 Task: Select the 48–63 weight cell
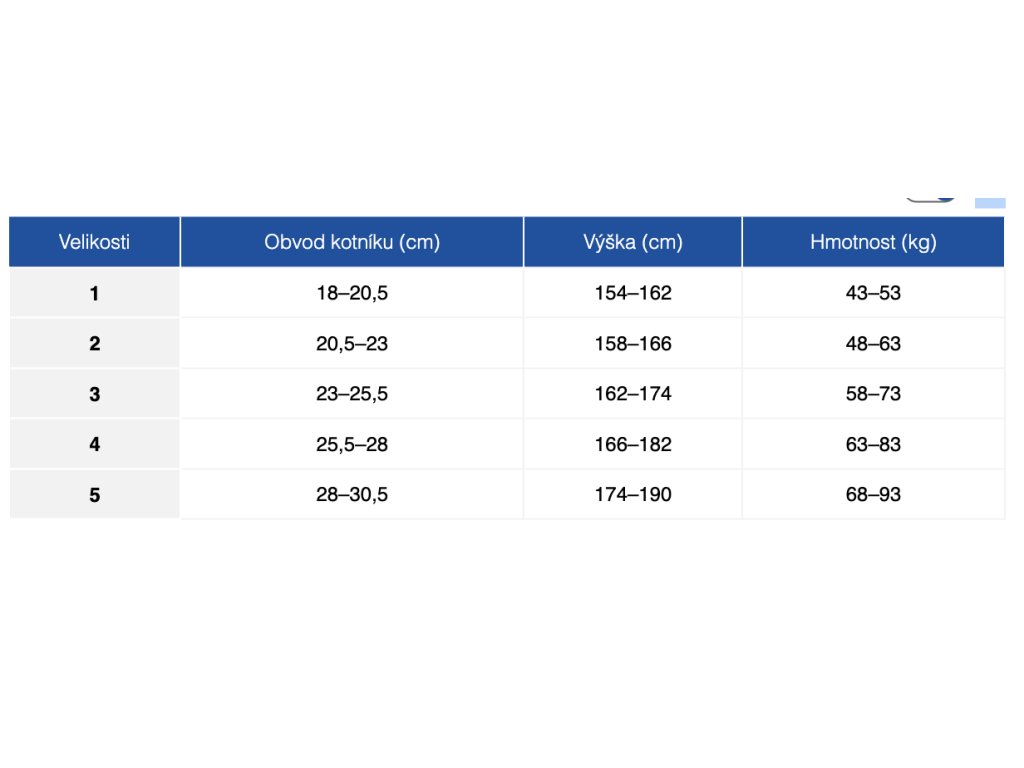point(873,343)
